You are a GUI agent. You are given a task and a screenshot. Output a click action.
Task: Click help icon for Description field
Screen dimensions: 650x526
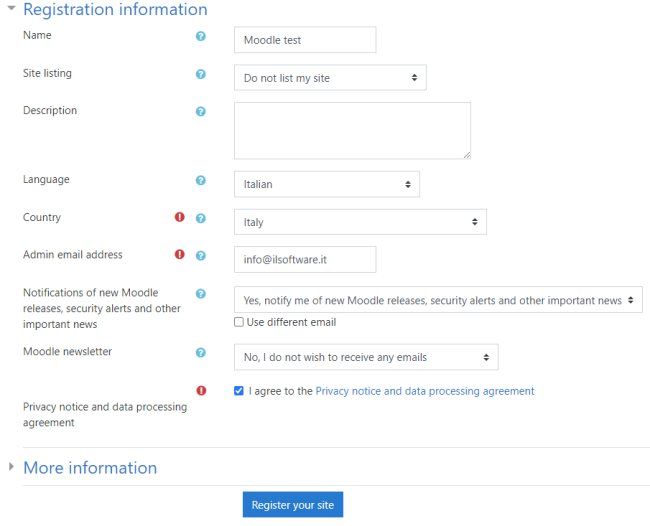[200, 111]
